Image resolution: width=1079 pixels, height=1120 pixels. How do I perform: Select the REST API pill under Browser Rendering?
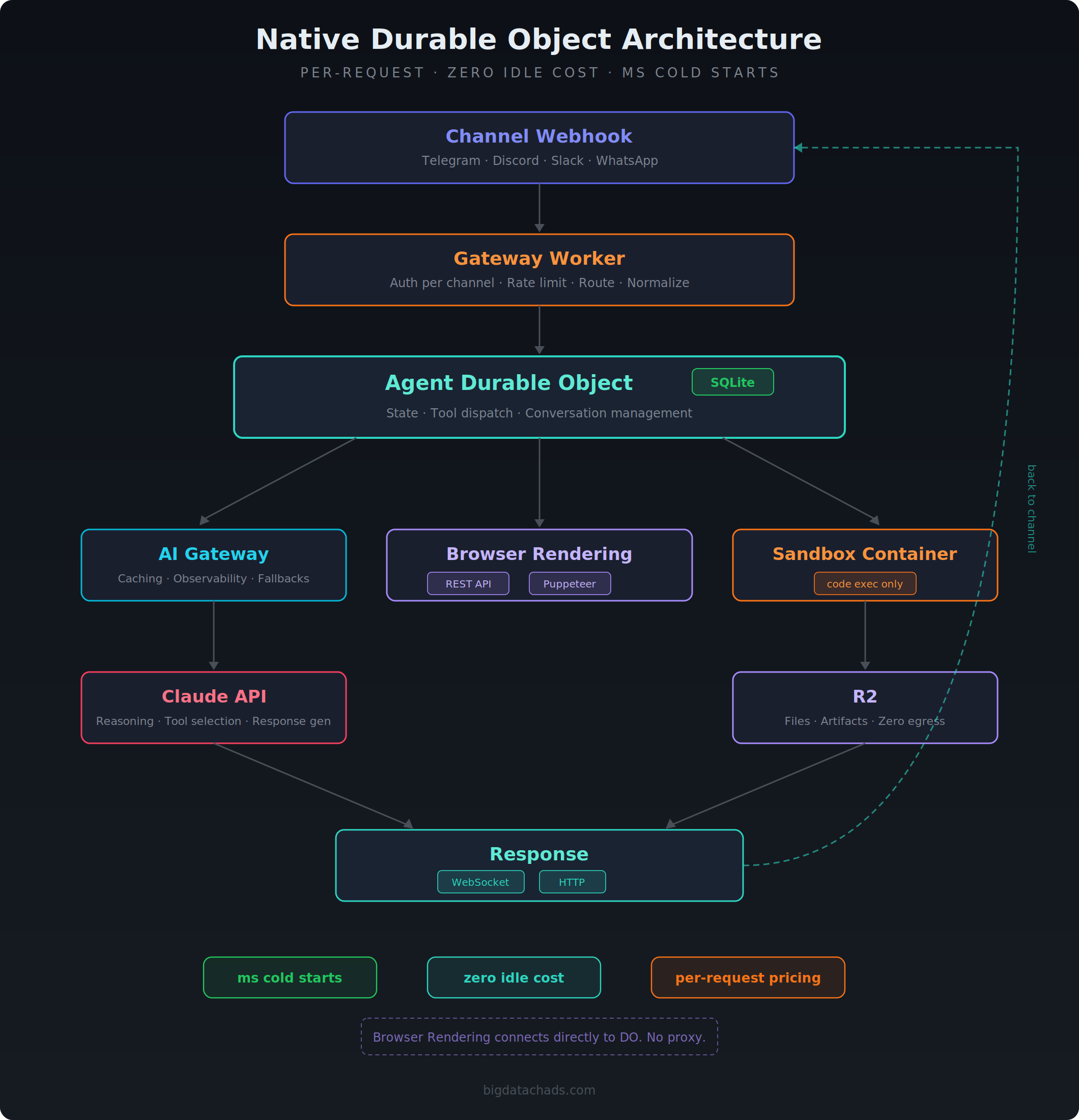tap(468, 583)
